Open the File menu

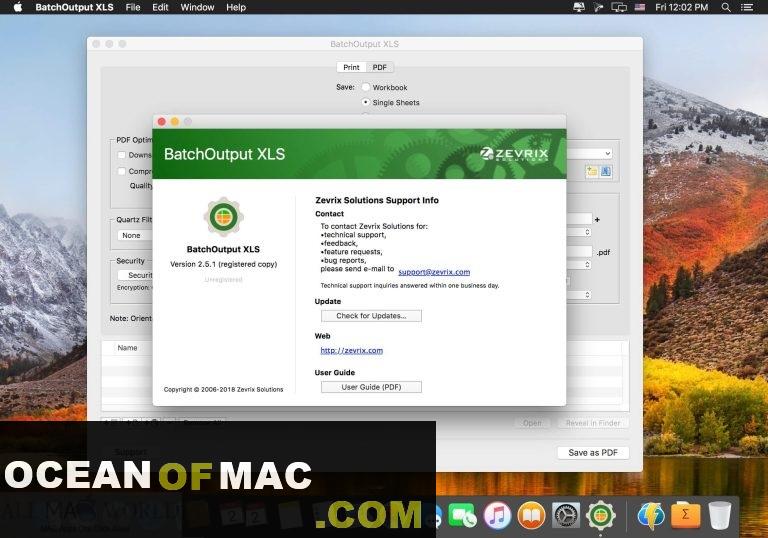click(133, 7)
